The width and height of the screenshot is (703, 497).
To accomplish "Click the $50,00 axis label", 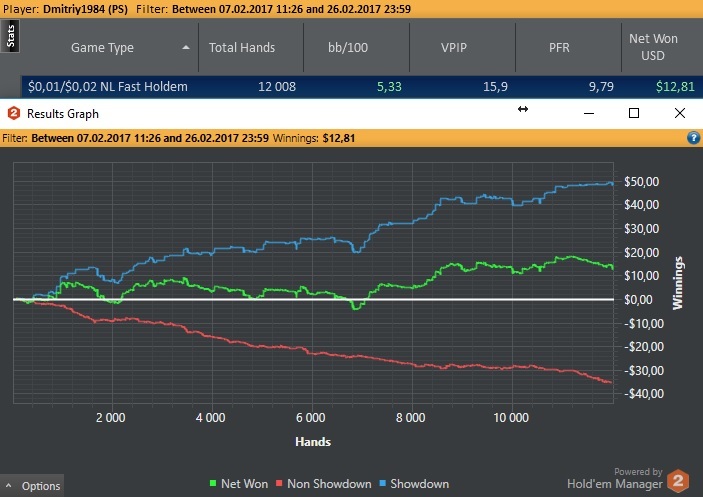I will (x=642, y=182).
